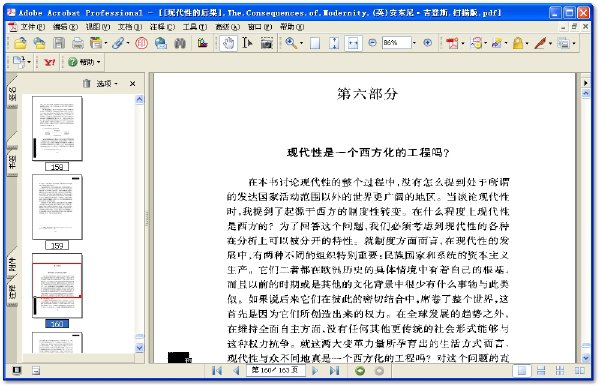Viewport: 600px width, 387px height.
Task: Open Search with the binoculars icon
Action: pyautogui.click(x=180, y=43)
